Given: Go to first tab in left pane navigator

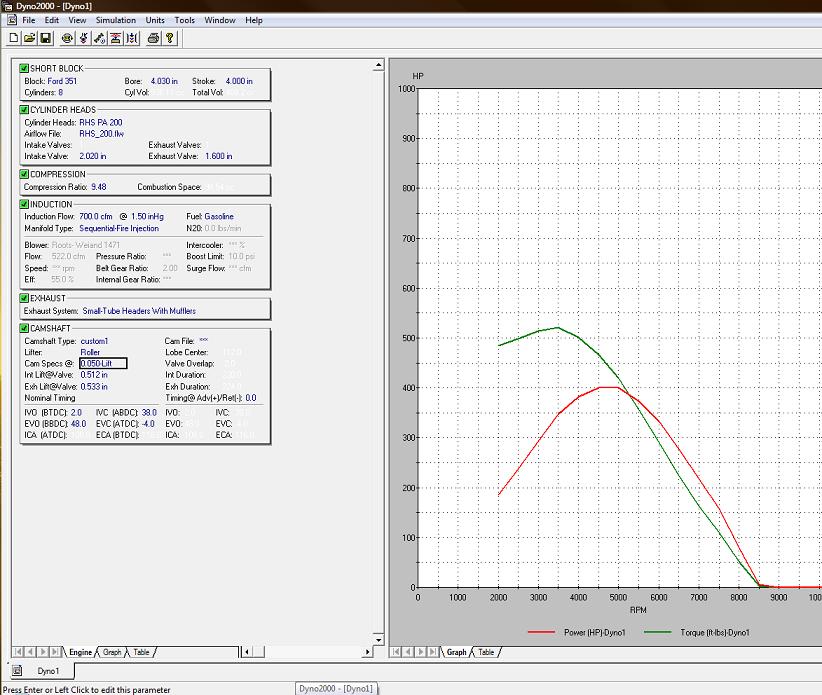Looking at the screenshot, I should (x=18, y=652).
